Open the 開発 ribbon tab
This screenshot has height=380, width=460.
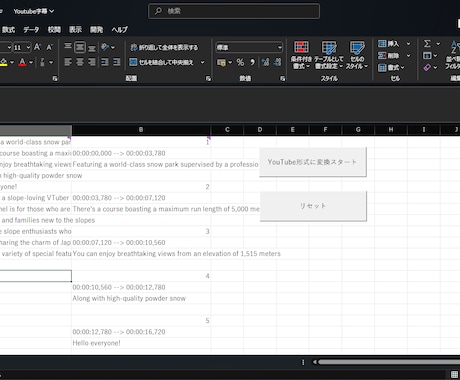click(97, 30)
